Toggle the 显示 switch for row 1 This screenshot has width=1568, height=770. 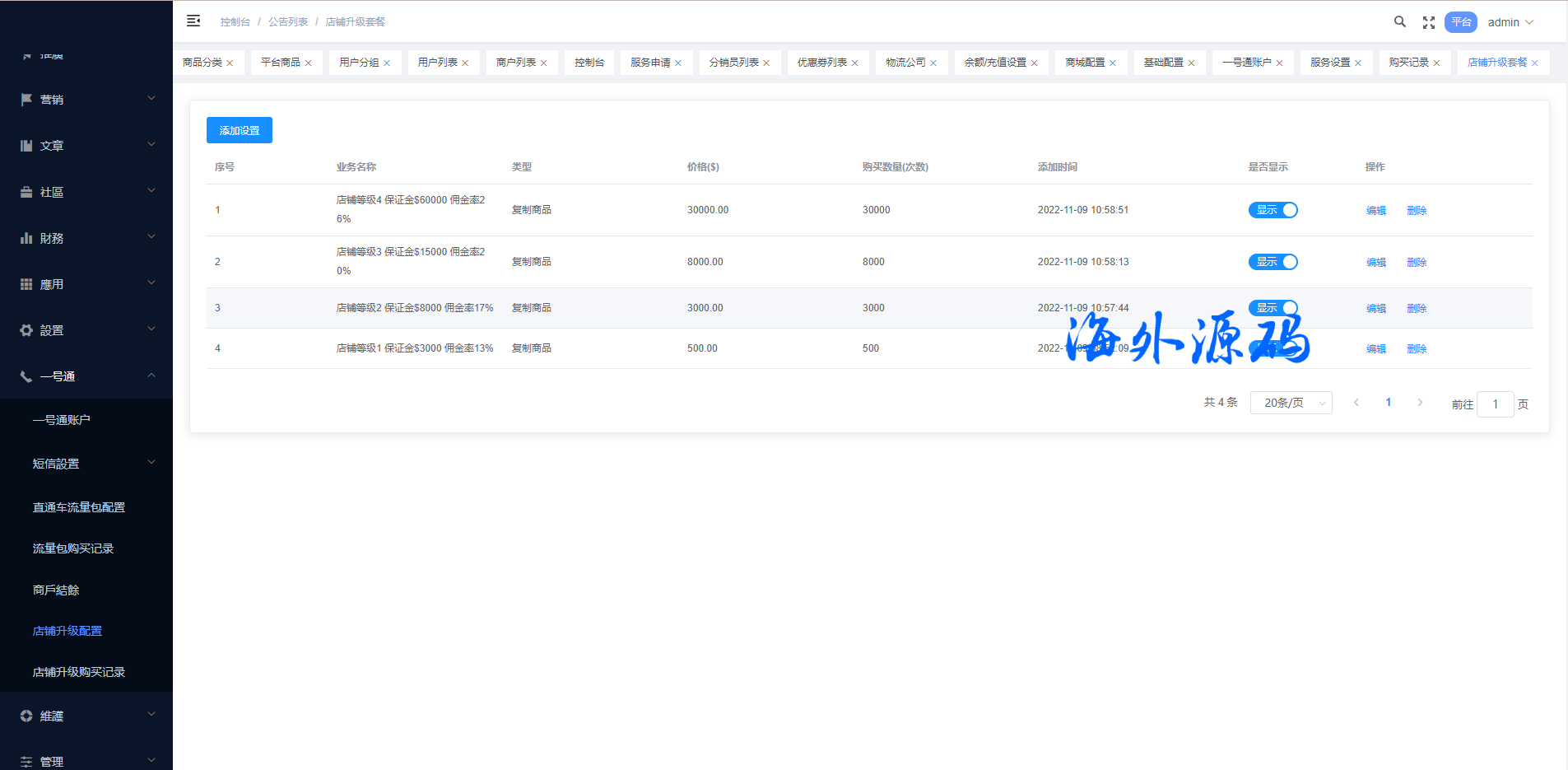pyautogui.click(x=1273, y=210)
